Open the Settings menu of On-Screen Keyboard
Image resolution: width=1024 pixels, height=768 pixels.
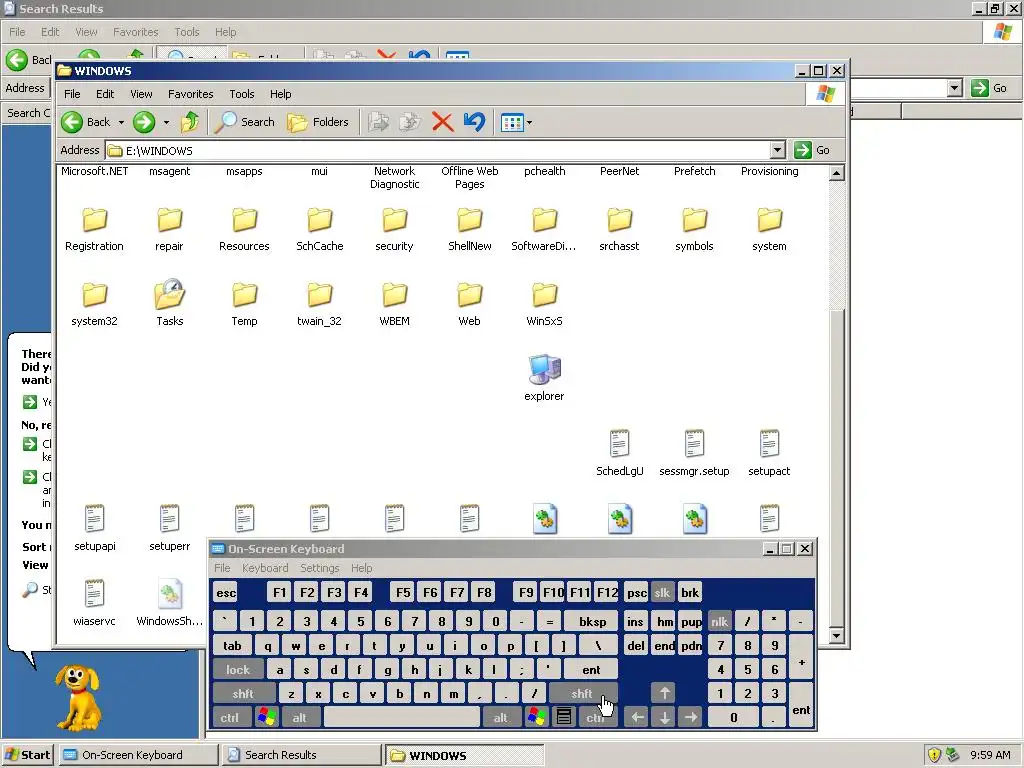click(x=319, y=568)
